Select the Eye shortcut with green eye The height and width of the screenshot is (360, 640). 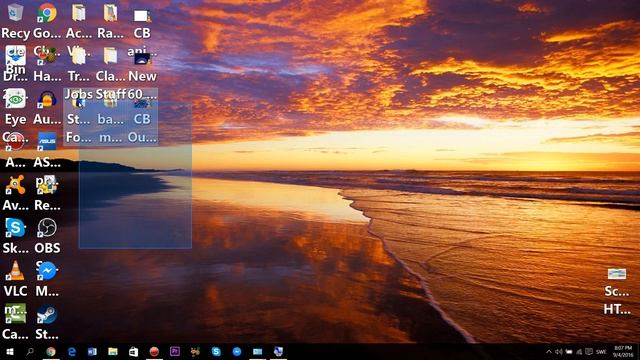16,99
